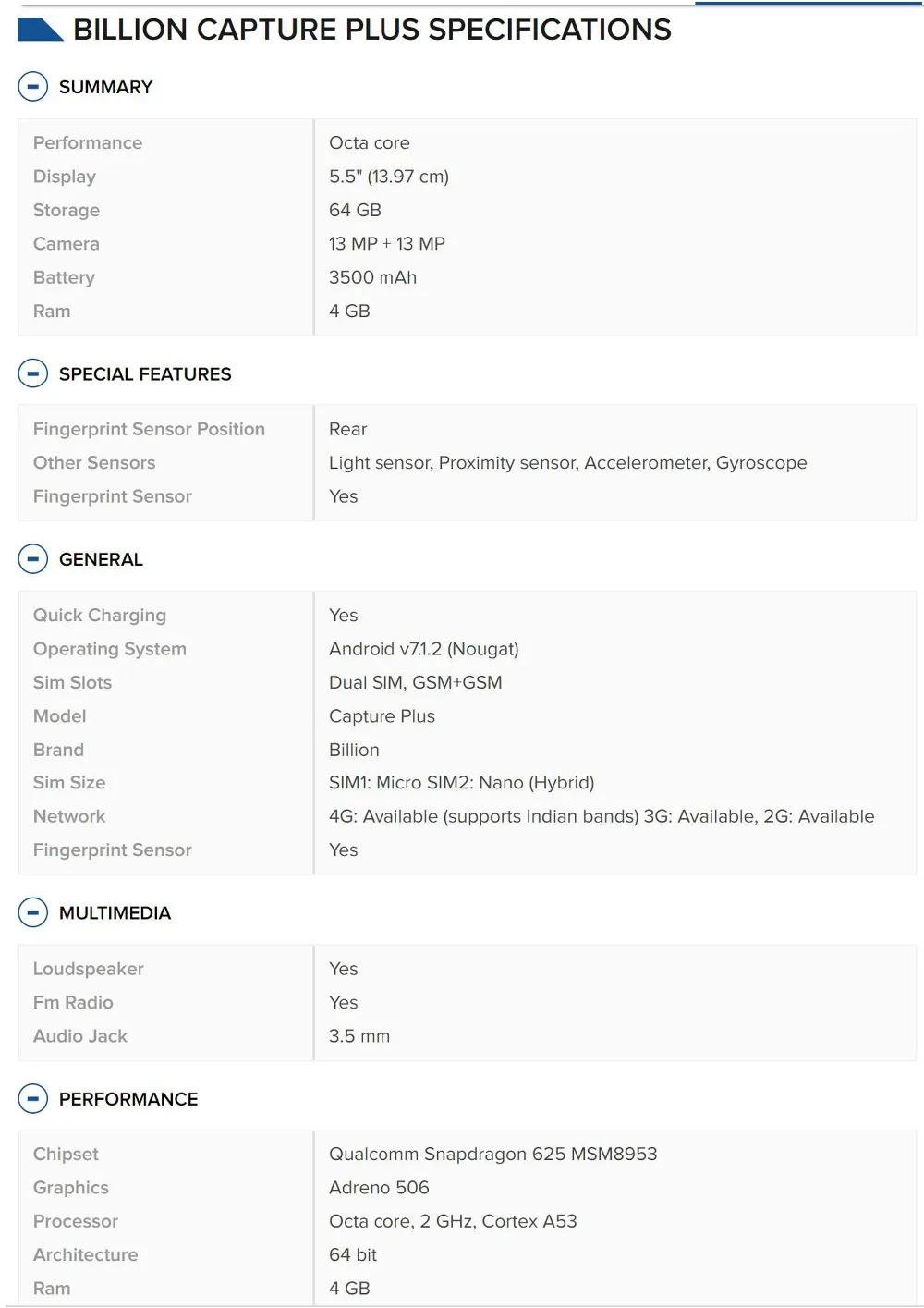Click the GENERAL section heading text
The width and height of the screenshot is (924, 1308).
pos(101,559)
